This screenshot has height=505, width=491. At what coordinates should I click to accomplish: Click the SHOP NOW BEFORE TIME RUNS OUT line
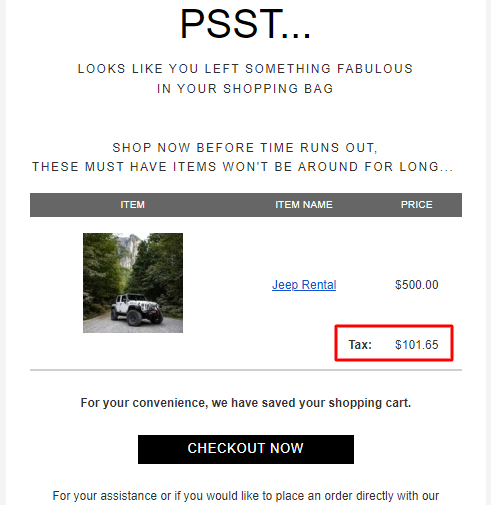pos(245,148)
